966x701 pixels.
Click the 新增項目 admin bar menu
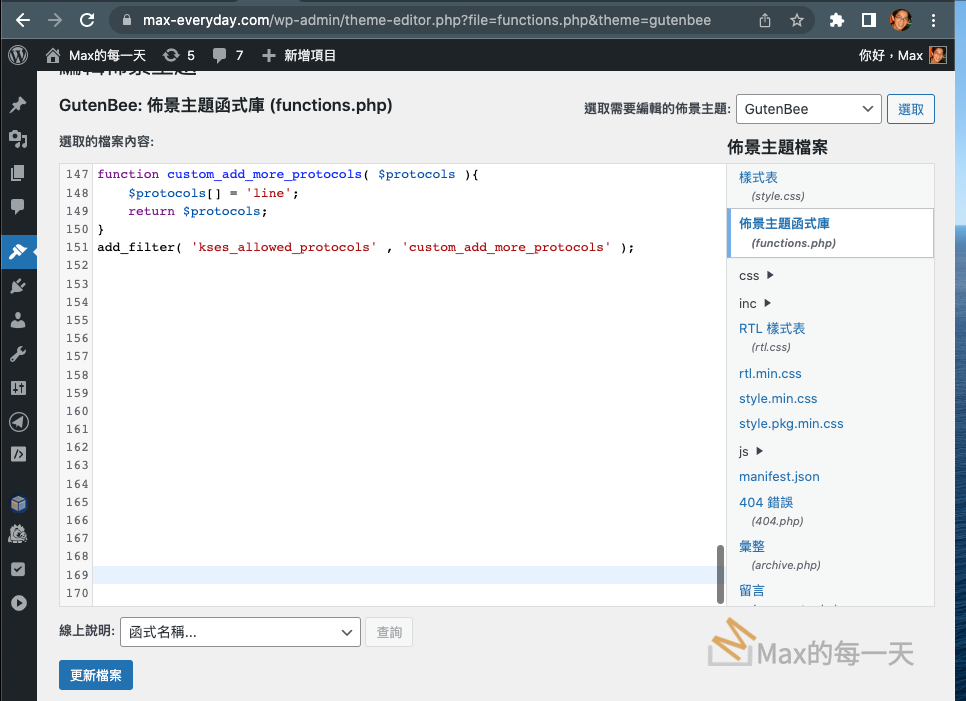click(299, 55)
